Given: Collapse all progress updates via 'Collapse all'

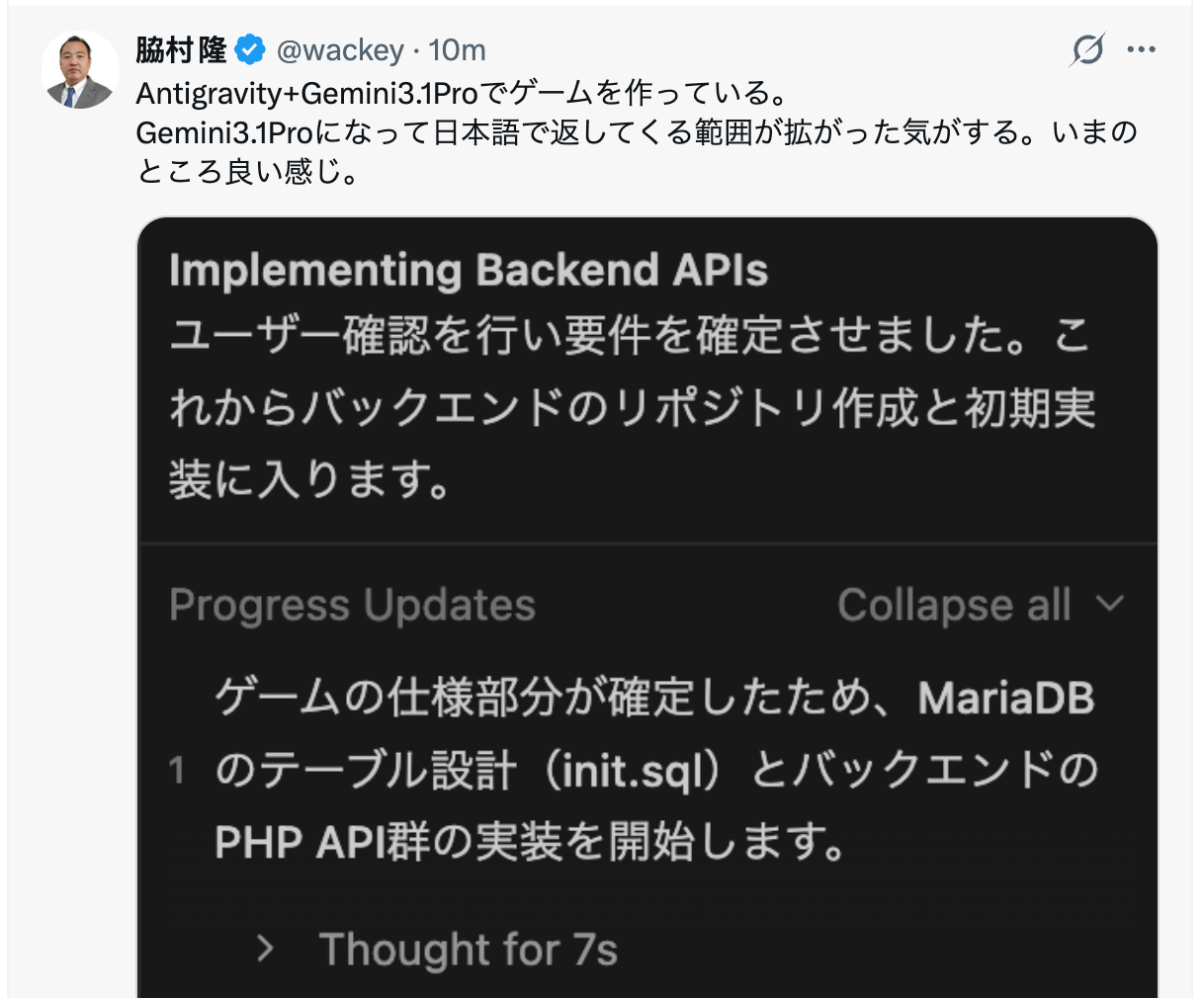Looking at the screenshot, I should coord(954,604).
